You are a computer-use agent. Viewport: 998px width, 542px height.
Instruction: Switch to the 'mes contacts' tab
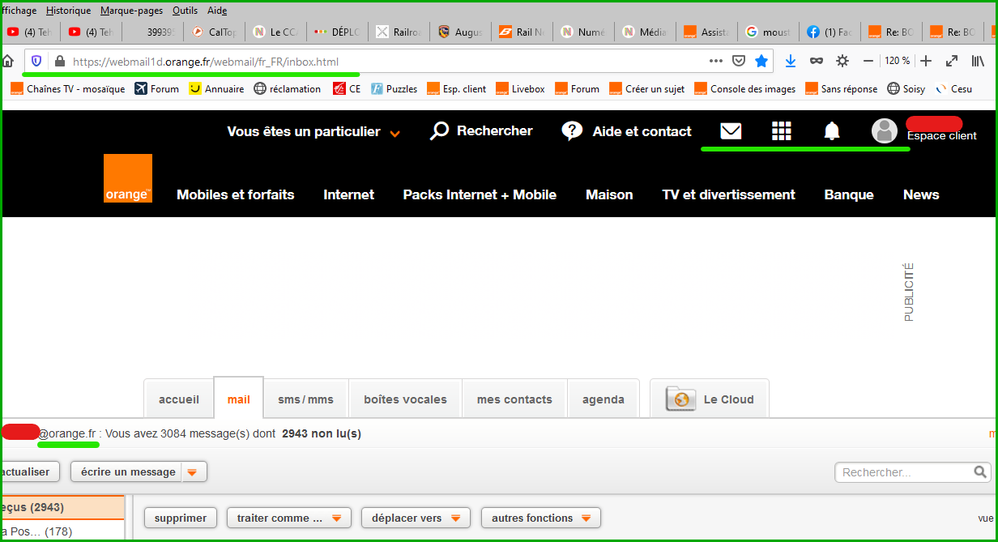coord(514,399)
